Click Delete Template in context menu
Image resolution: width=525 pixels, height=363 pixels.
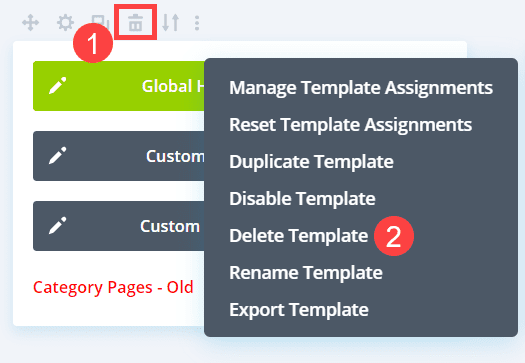pos(299,235)
